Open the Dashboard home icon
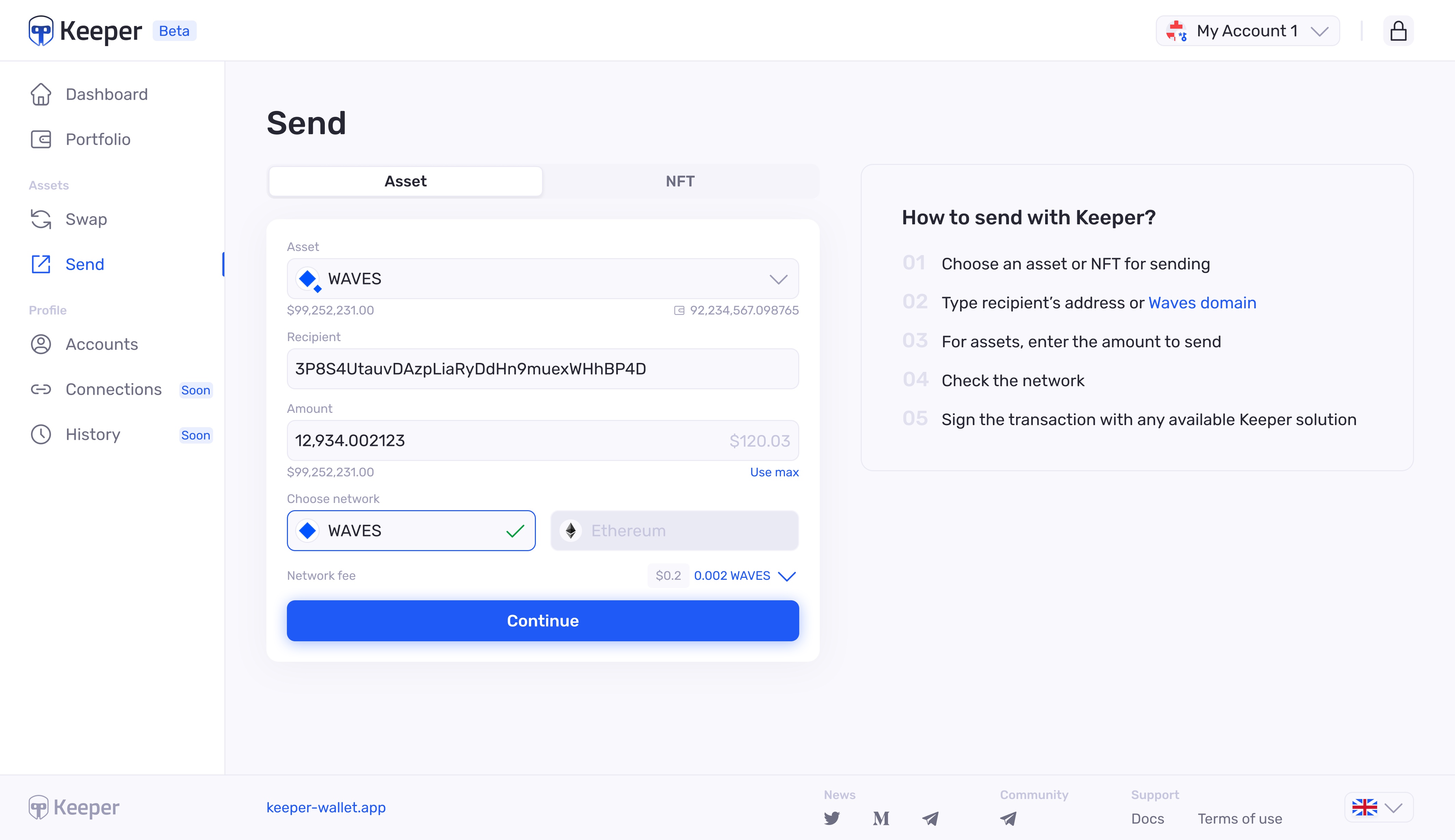This screenshot has width=1455, height=840. (41, 94)
